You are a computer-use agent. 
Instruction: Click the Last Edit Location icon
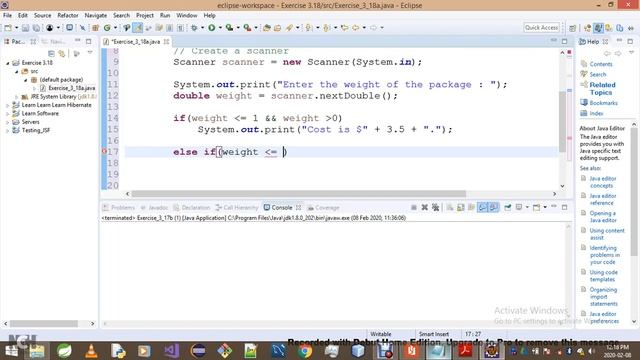click(344, 28)
